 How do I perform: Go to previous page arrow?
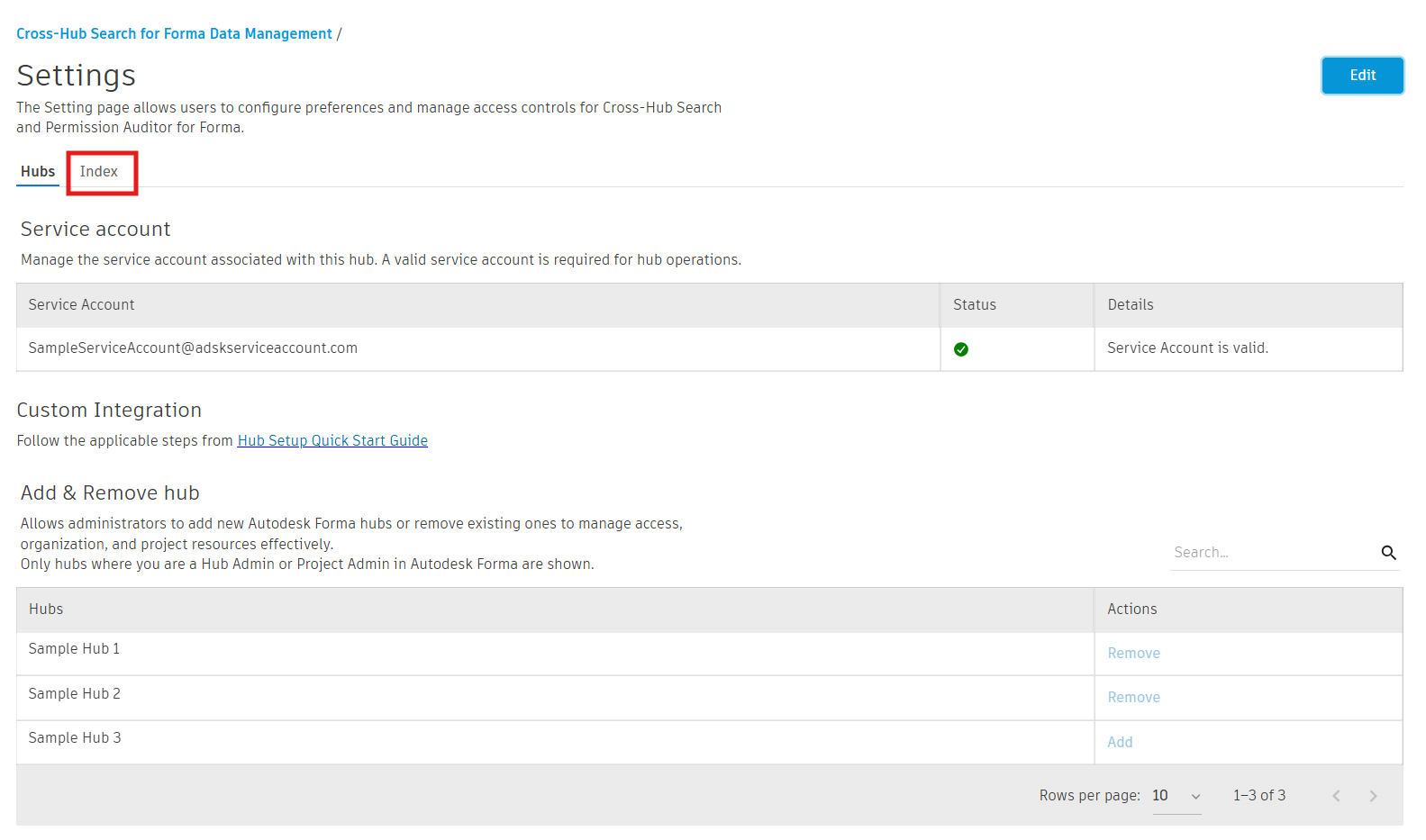pos(1337,796)
